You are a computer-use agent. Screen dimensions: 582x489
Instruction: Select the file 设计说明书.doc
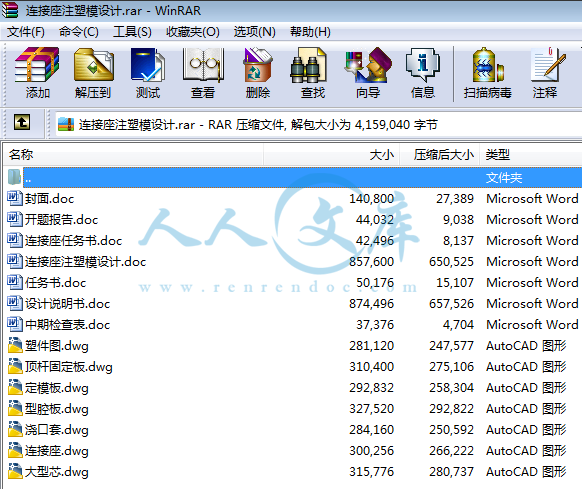pyautogui.click(x=68, y=304)
